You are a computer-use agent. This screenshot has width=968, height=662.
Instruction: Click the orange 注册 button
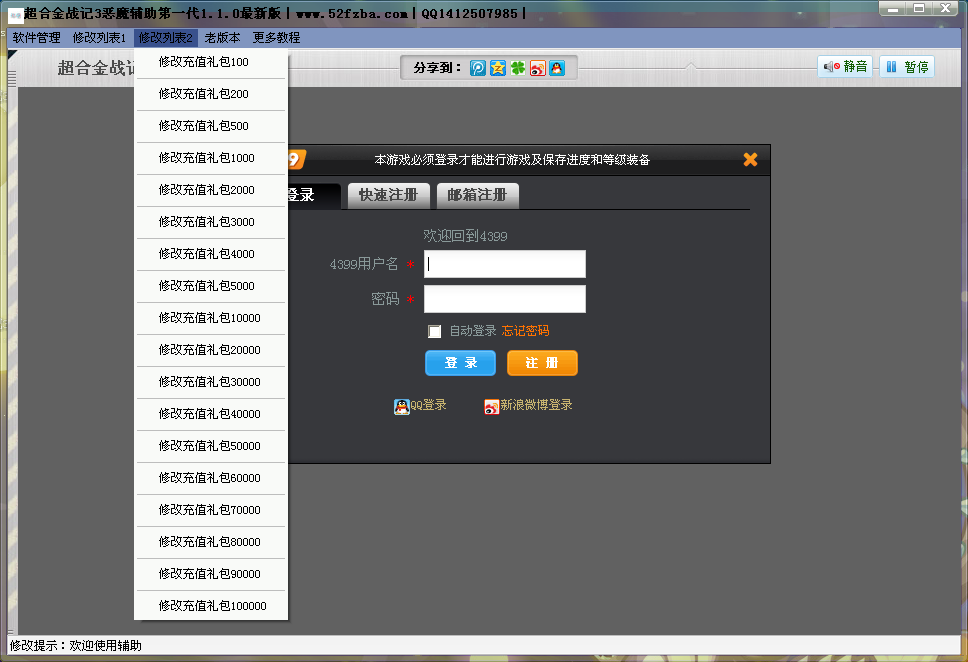(x=542, y=363)
